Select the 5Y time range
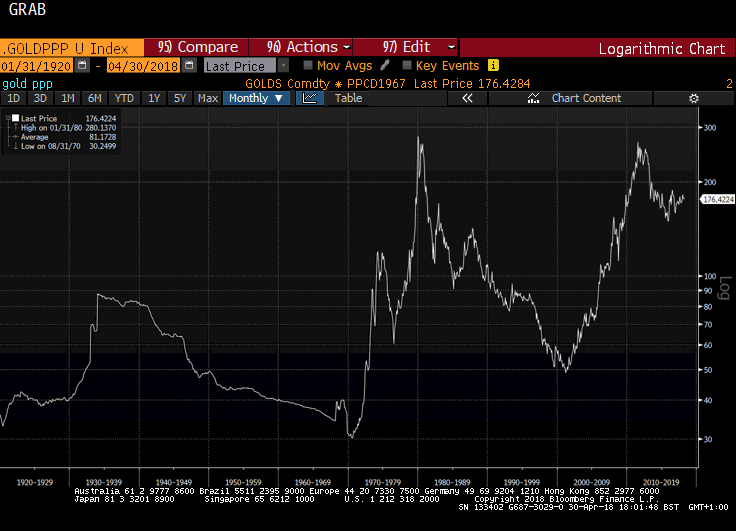736x531 pixels. (179, 98)
